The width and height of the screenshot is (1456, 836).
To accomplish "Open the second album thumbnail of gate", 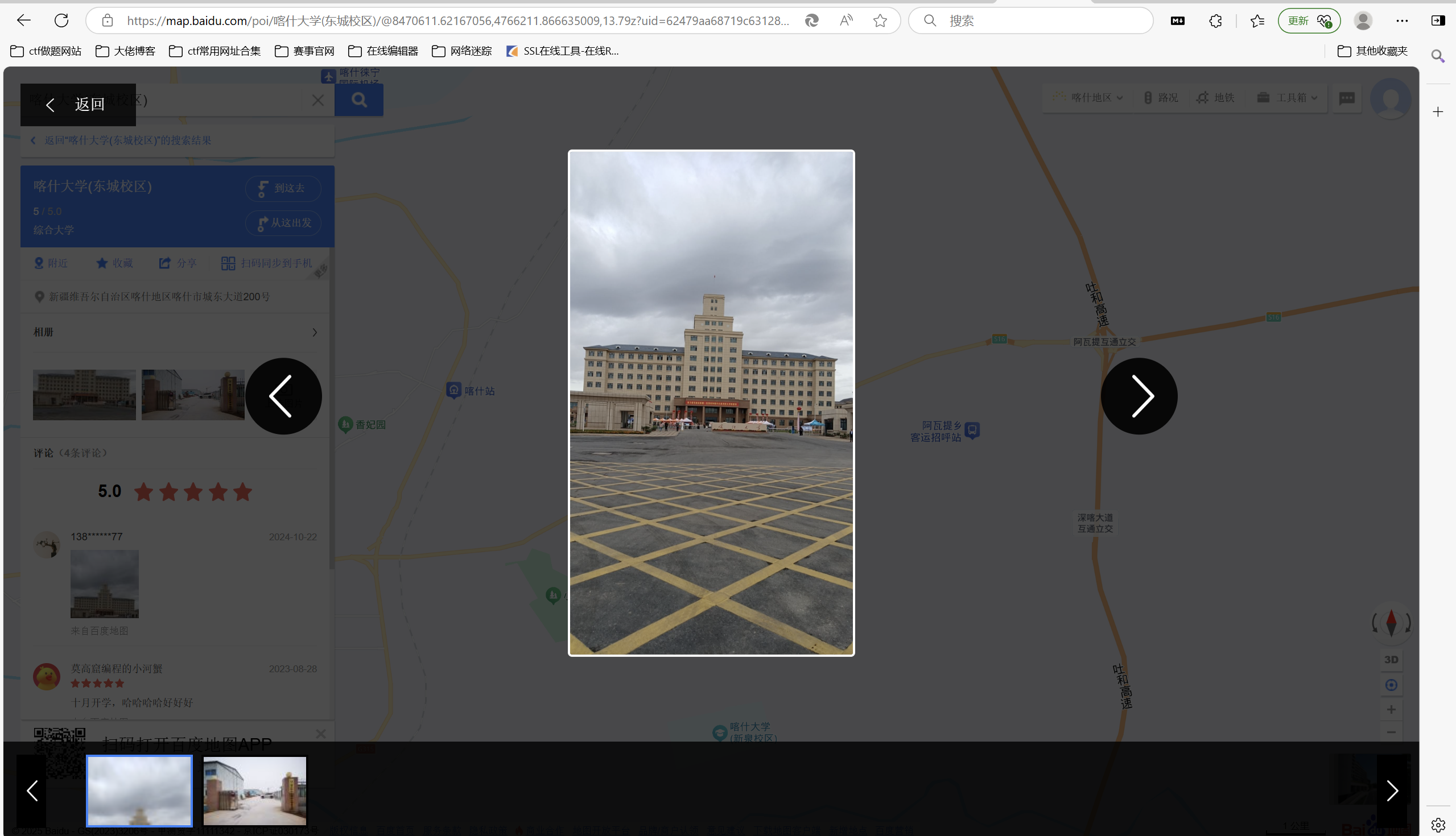I will 193,395.
